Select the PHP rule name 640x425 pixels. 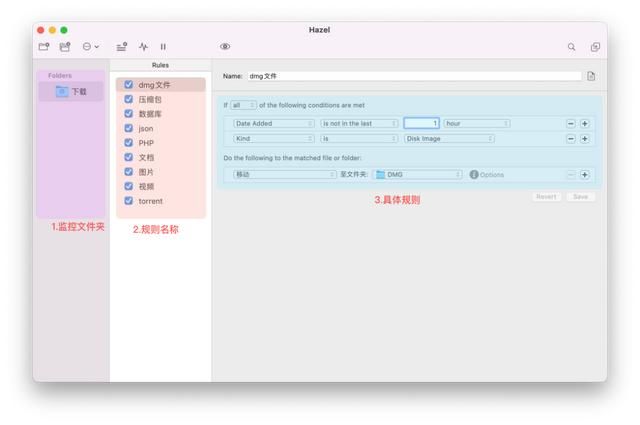pos(146,143)
